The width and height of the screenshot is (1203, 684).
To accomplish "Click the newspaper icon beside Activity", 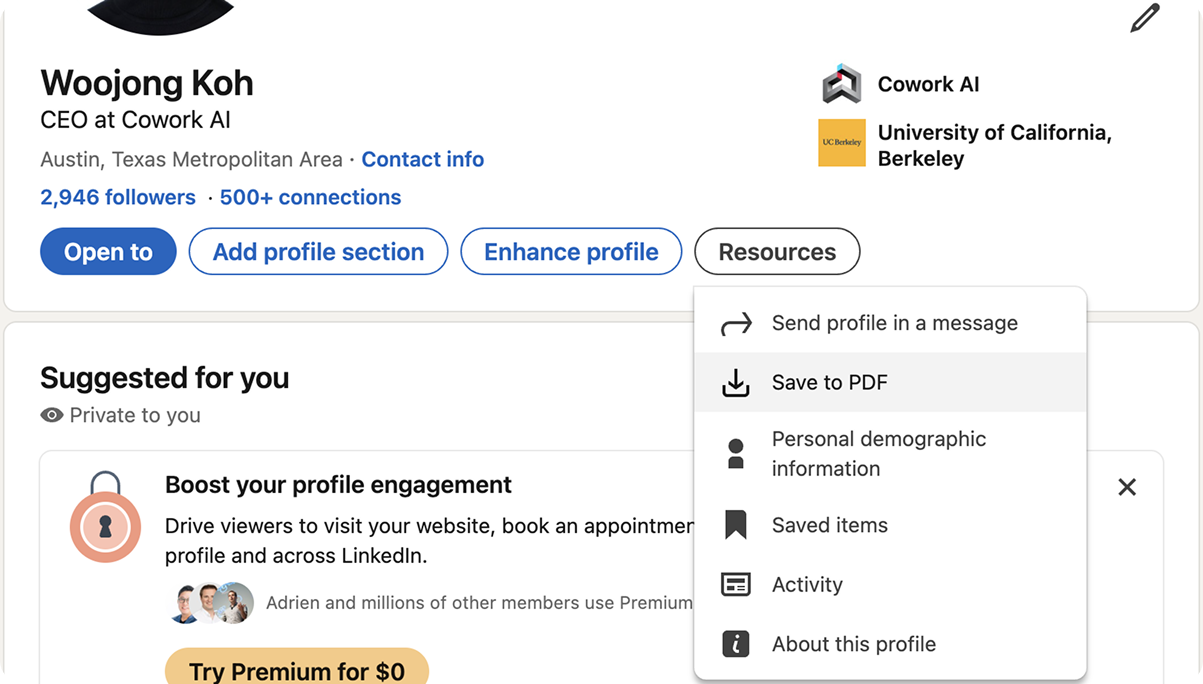I will (736, 585).
